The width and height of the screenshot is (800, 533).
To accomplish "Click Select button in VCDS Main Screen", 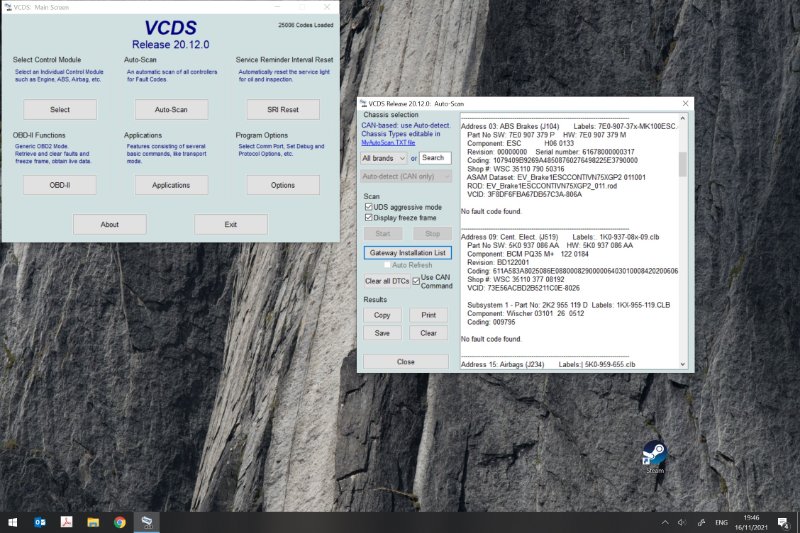I will pyautogui.click(x=60, y=109).
